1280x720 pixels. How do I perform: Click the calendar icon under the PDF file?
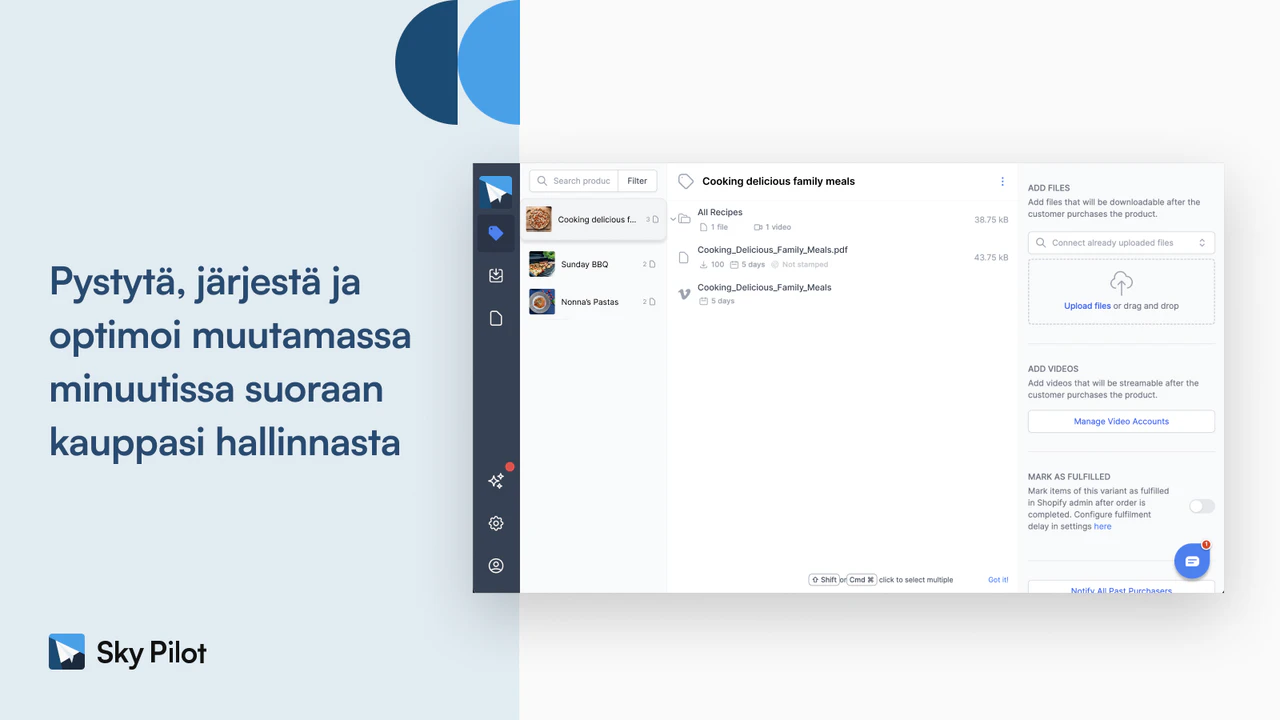pos(734,265)
